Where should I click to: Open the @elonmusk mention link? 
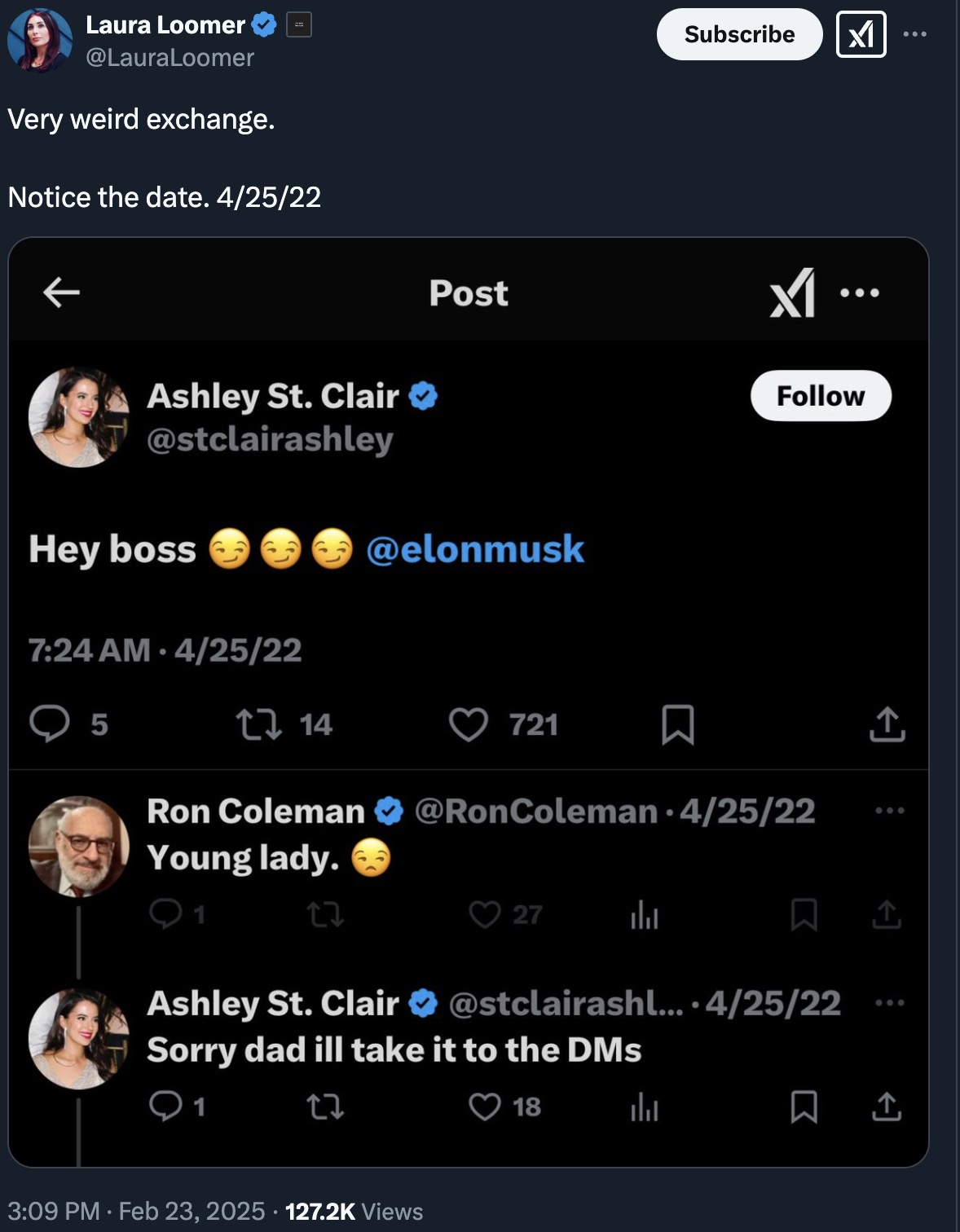[475, 549]
